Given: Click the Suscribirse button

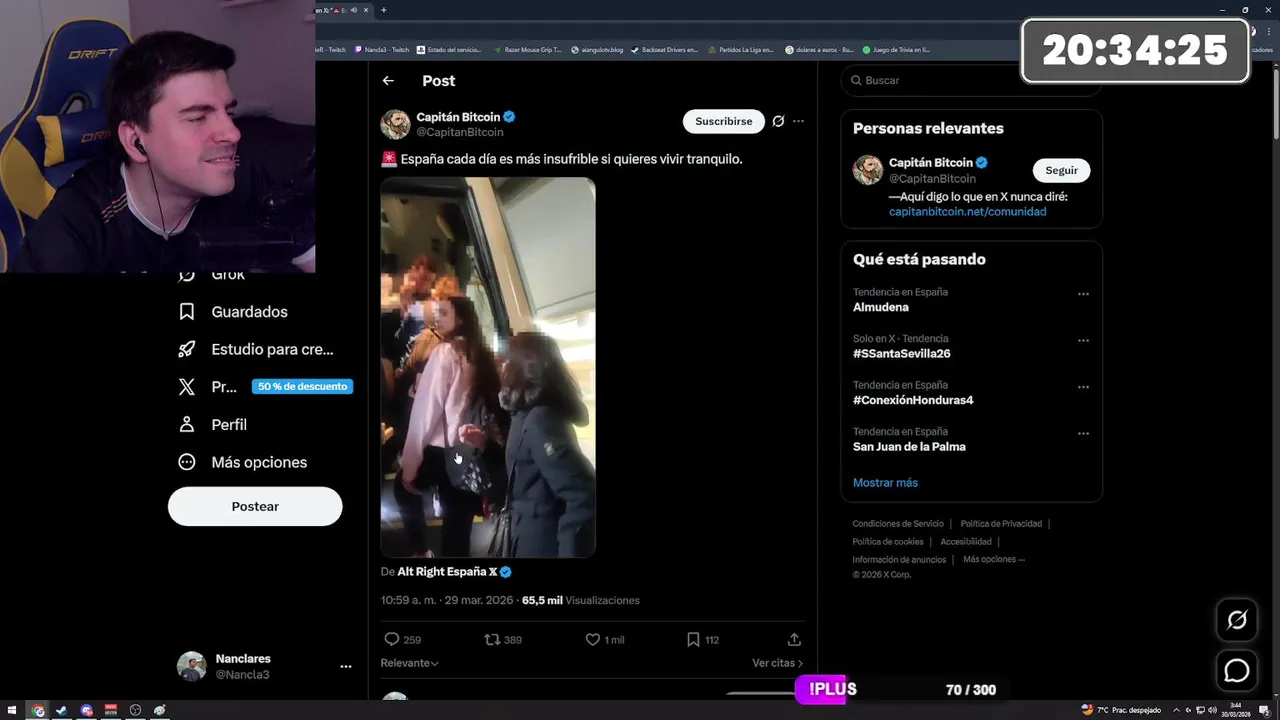Looking at the screenshot, I should pyautogui.click(x=724, y=121).
